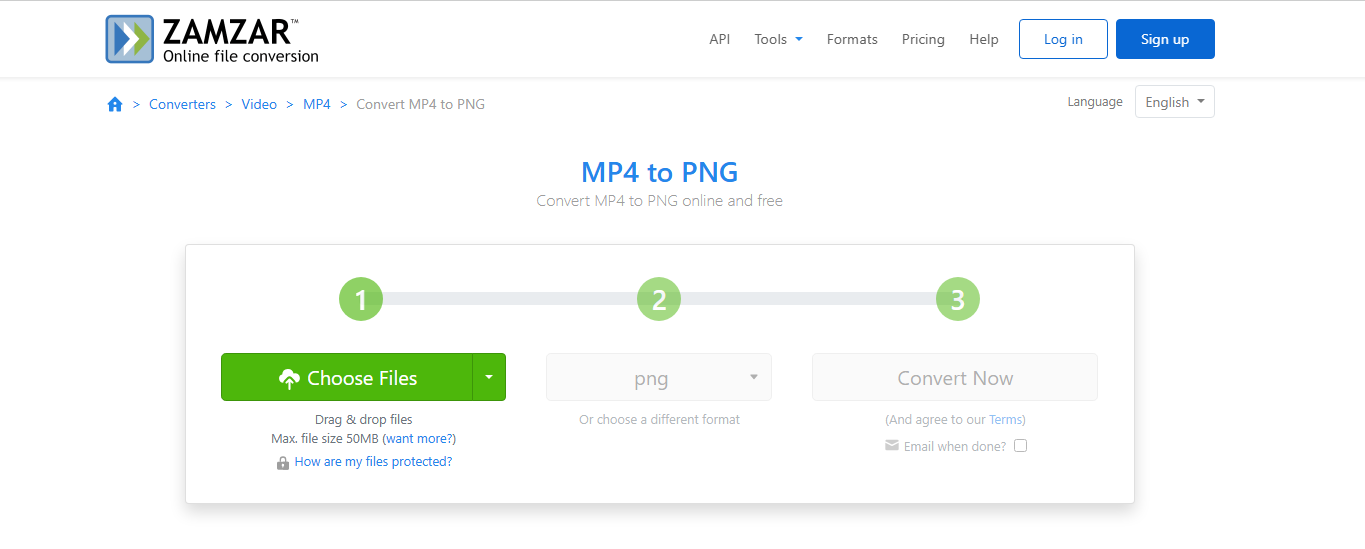Enable the Email when done checkbox
This screenshot has width=1365, height=549.
tap(1021, 446)
